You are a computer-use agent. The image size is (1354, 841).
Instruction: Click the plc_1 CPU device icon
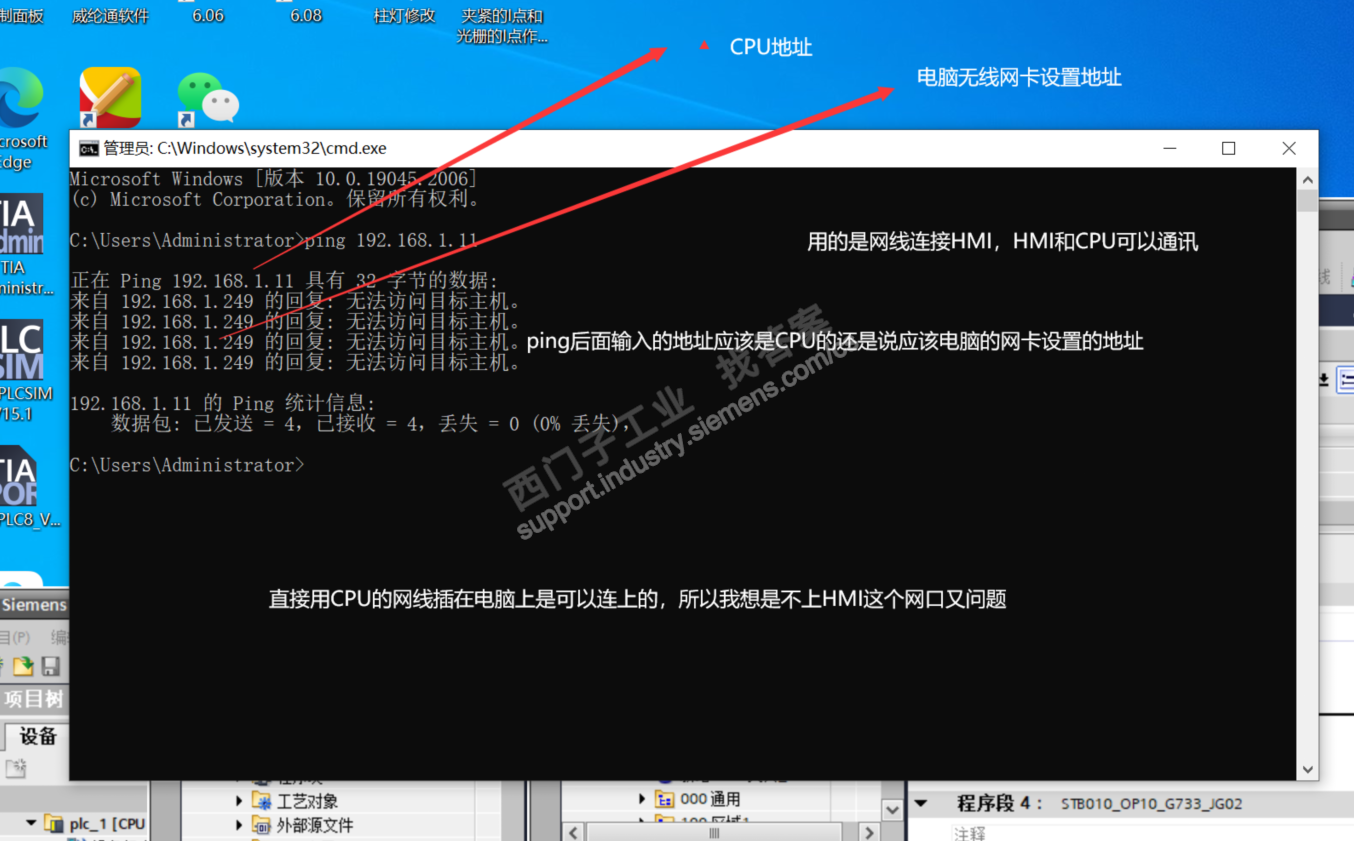(x=53, y=824)
